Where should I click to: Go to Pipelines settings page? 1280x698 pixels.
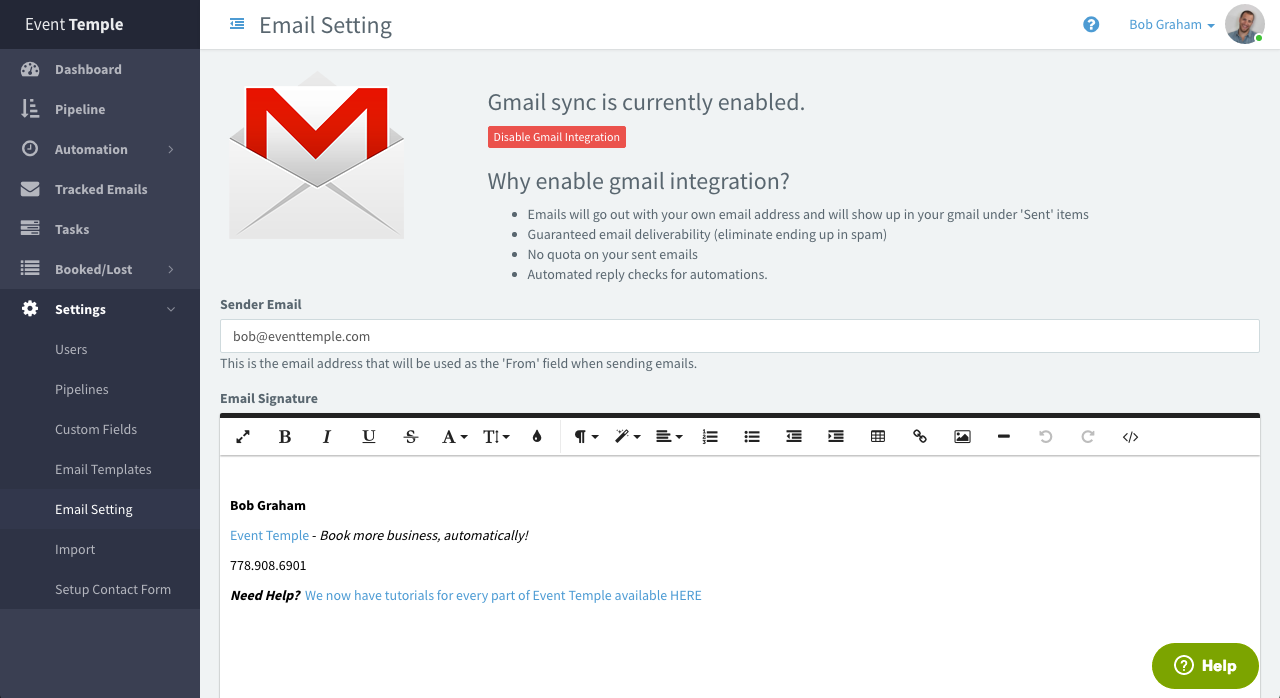click(x=100, y=389)
